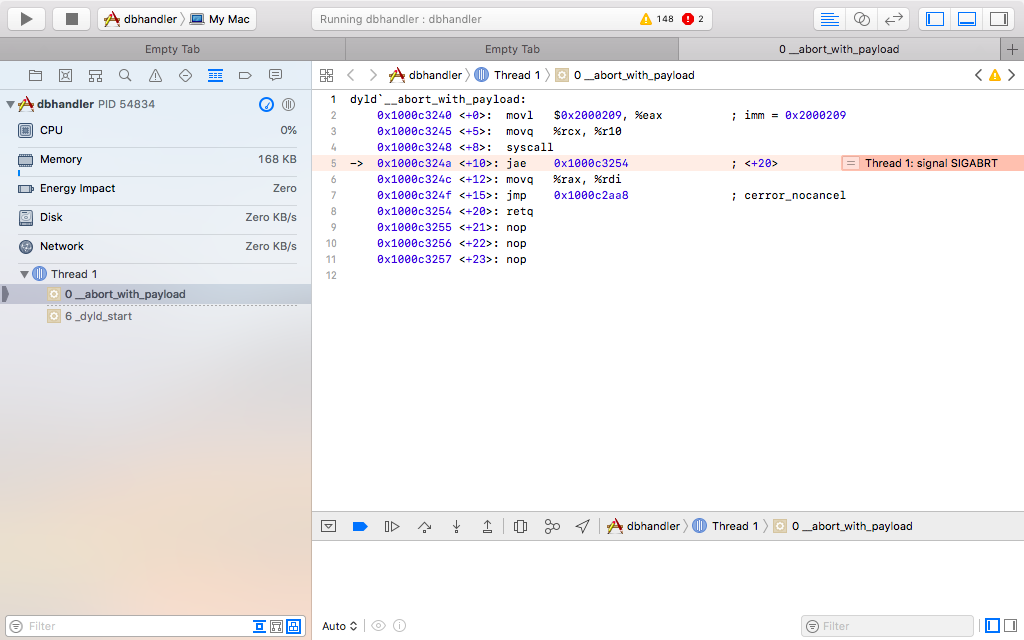Click the Stop button in toolbar
The image size is (1024, 640).
pos(71,19)
